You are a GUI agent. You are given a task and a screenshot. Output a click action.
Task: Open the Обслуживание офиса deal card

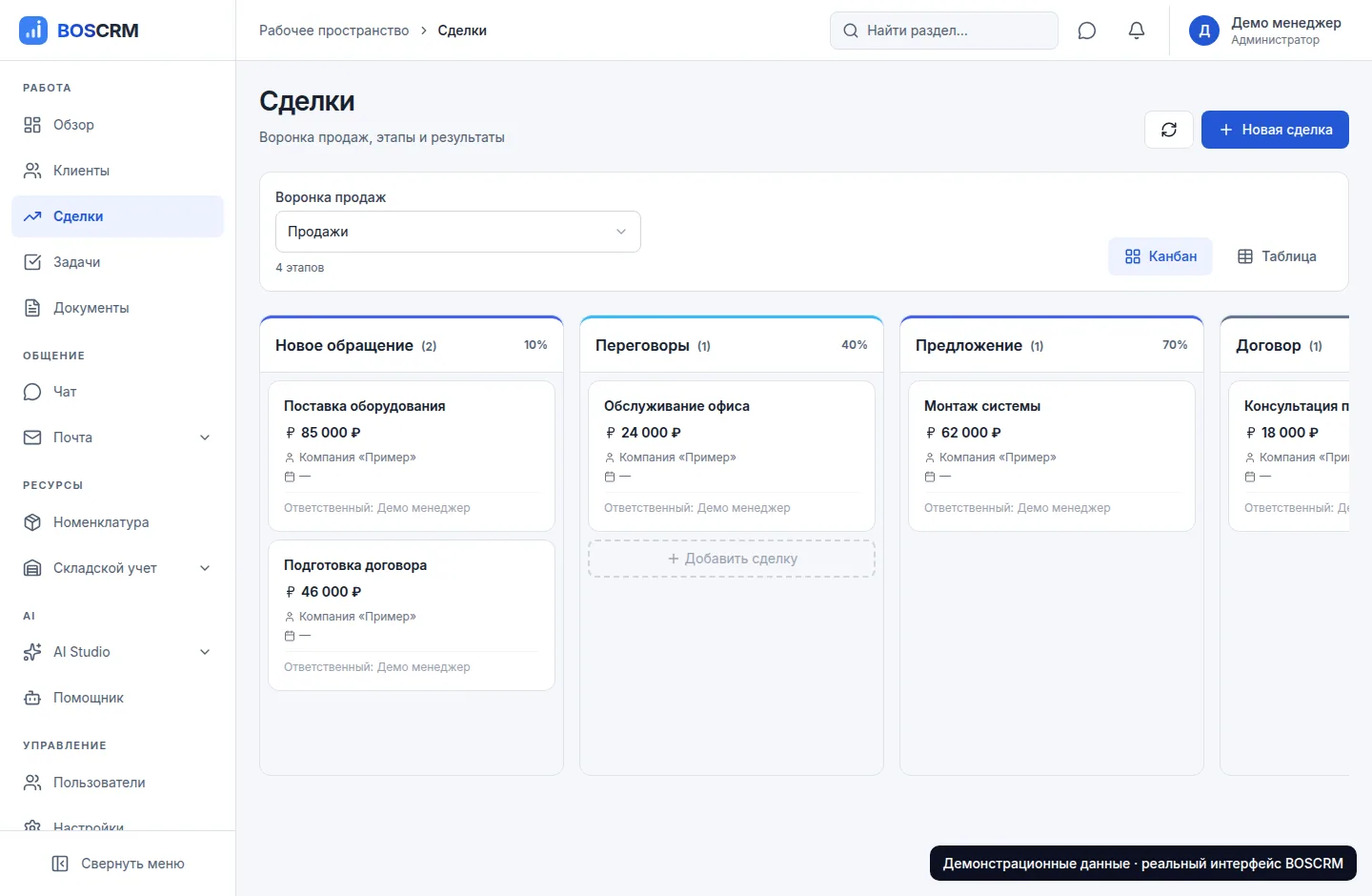(732, 456)
